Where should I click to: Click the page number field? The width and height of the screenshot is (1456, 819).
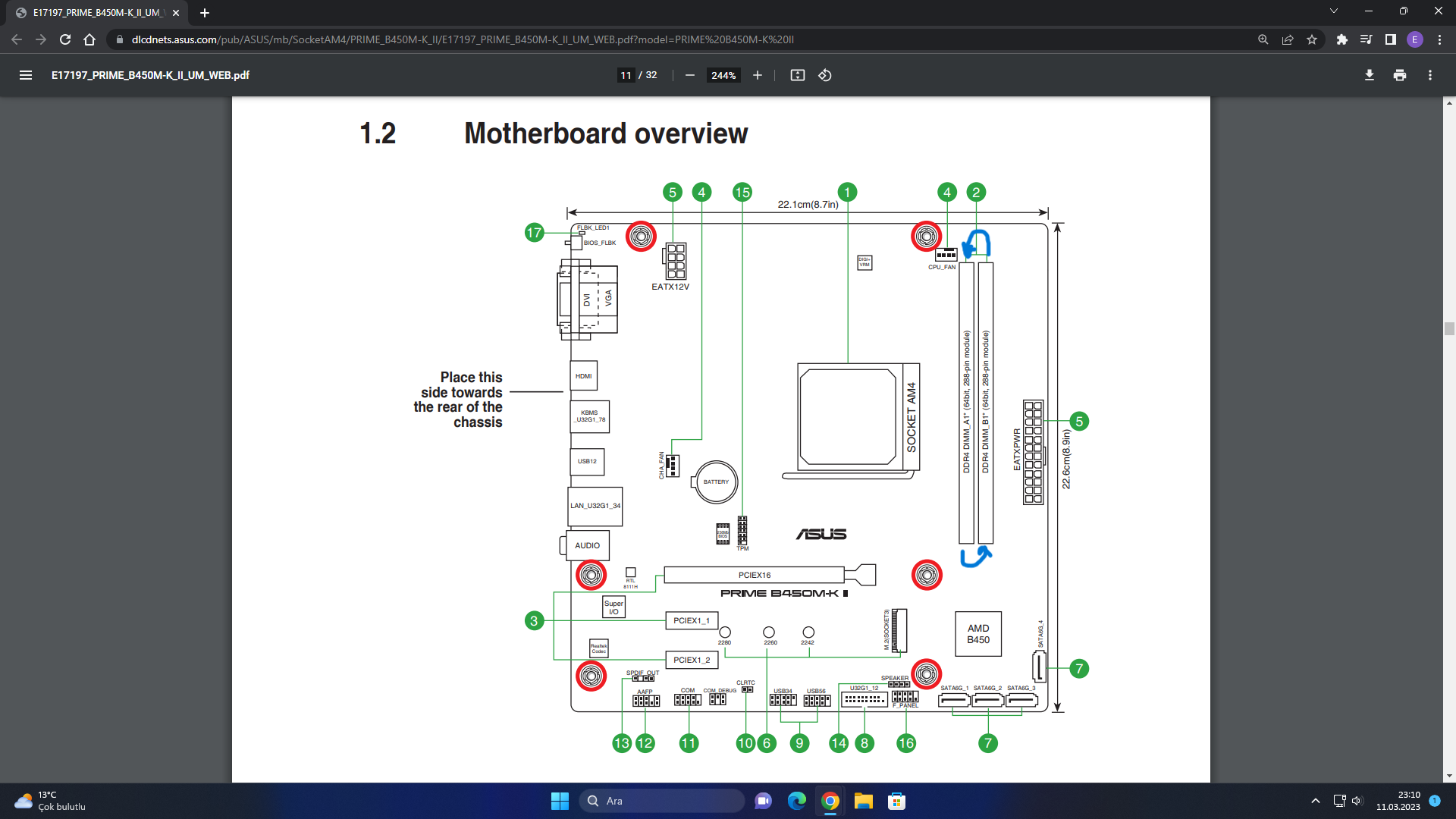(x=626, y=75)
